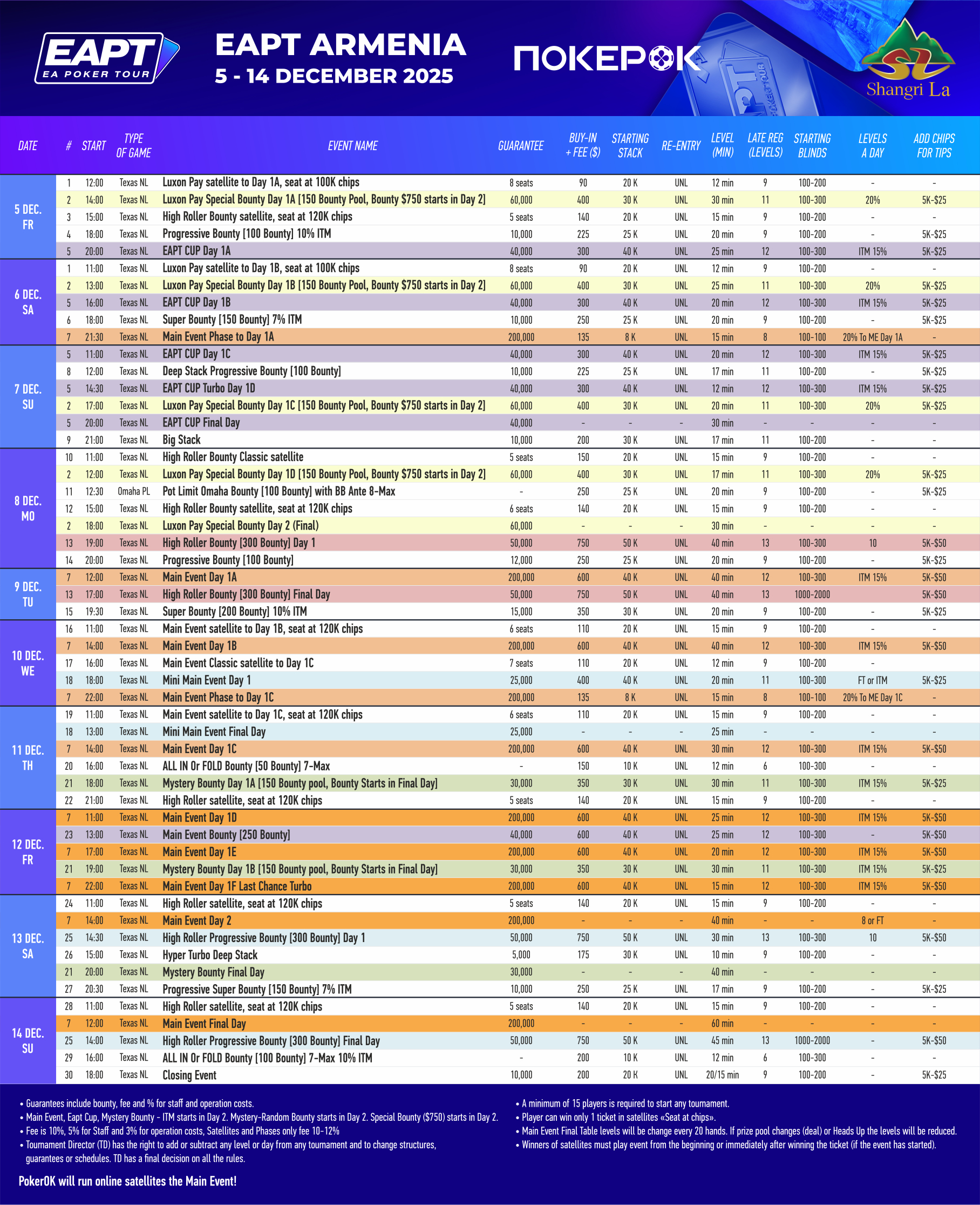This screenshot has width=980, height=1205.
Task: Open the Big Stack event row
Action: click(x=182, y=440)
